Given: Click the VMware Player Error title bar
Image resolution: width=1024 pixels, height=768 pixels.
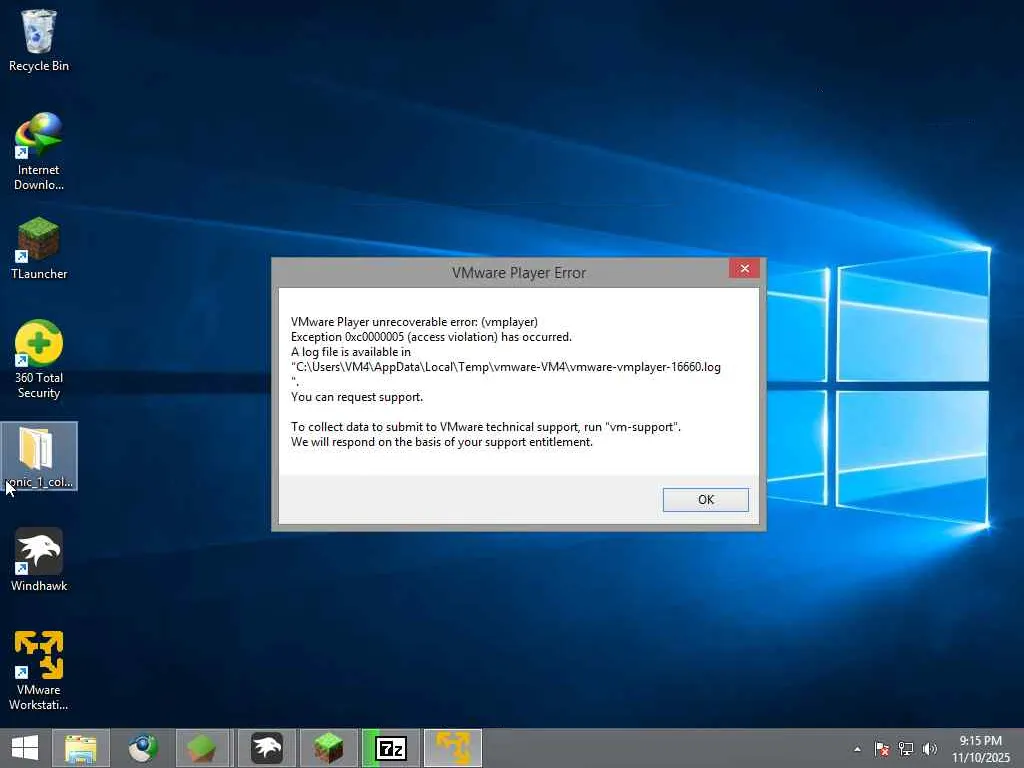Looking at the screenshot, I should (x=519, y=273).
